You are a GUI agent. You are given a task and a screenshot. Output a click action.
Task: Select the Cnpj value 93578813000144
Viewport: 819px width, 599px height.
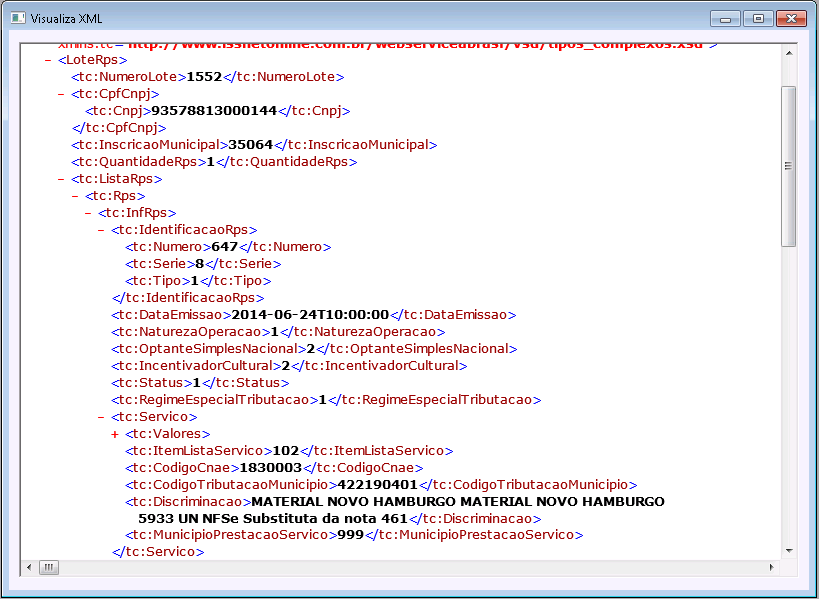214,111
